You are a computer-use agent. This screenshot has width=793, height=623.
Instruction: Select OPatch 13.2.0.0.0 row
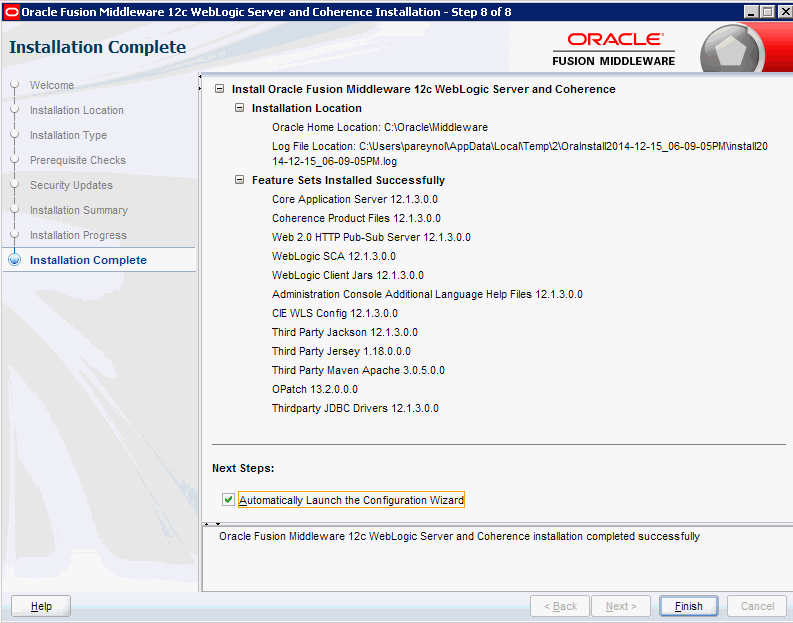click(315, 389)
